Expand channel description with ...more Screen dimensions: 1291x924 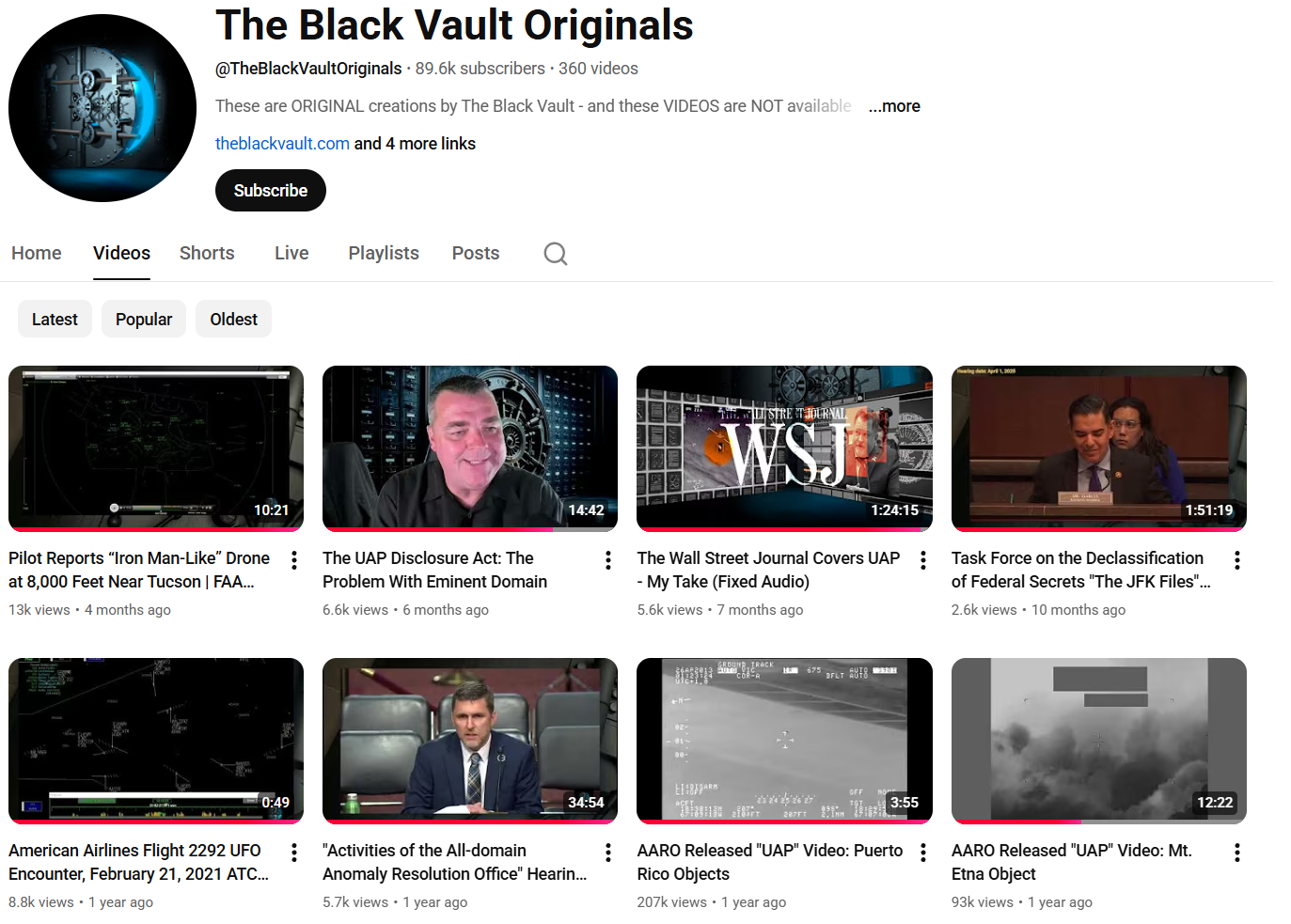[x=893, y=106]
